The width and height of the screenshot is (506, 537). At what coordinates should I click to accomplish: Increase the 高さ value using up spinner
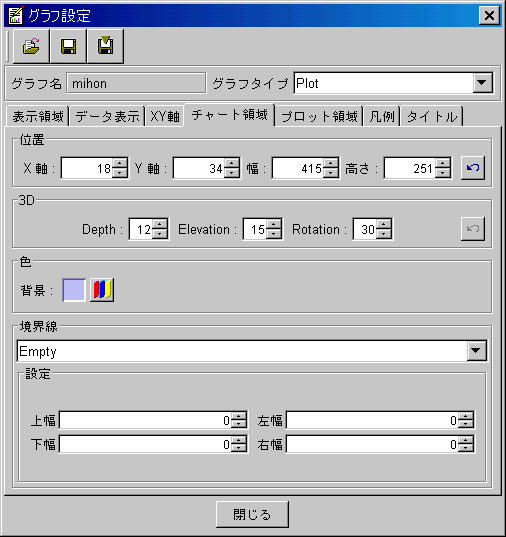[x=443, y=163]
